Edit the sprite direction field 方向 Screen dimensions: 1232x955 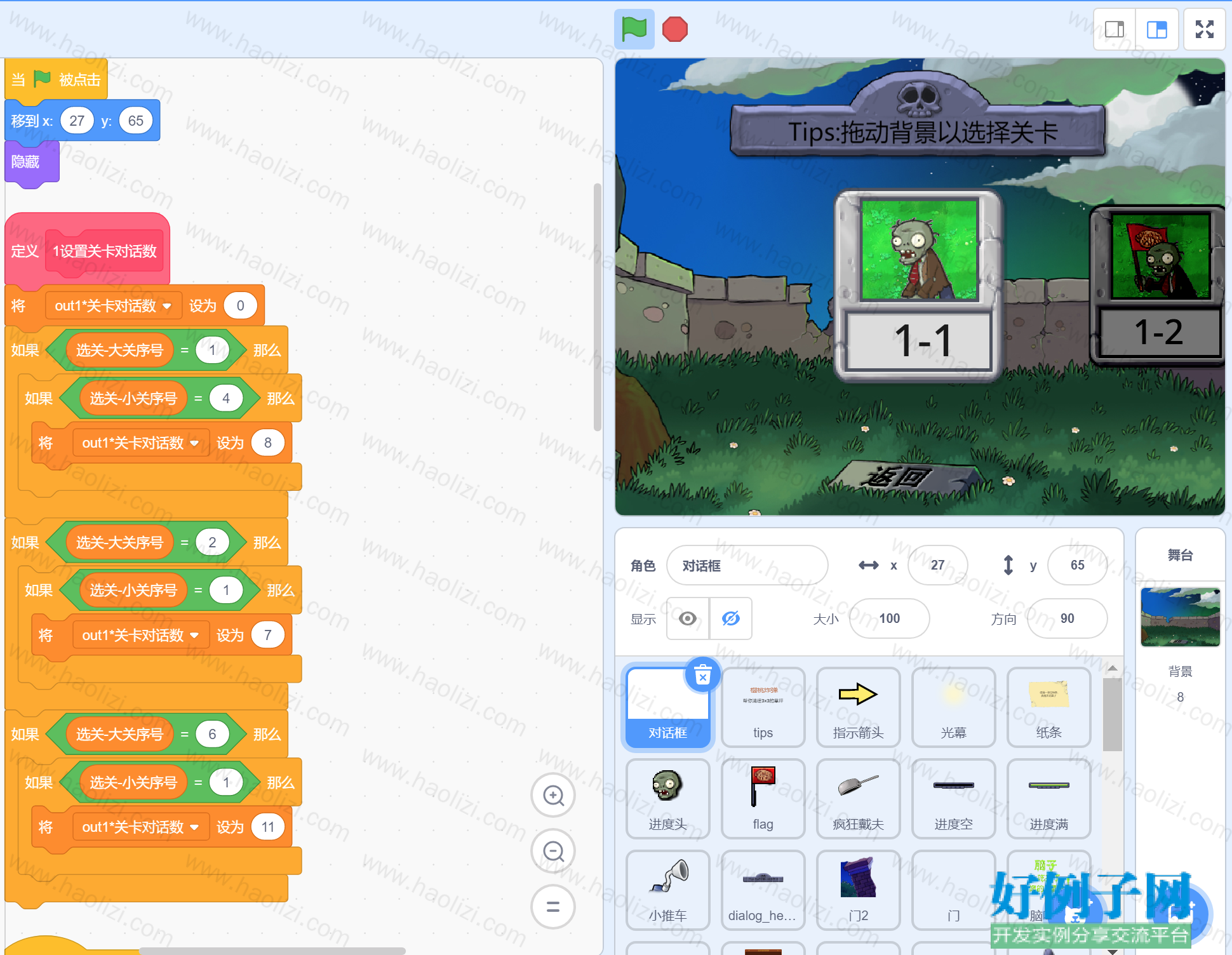1068,618
